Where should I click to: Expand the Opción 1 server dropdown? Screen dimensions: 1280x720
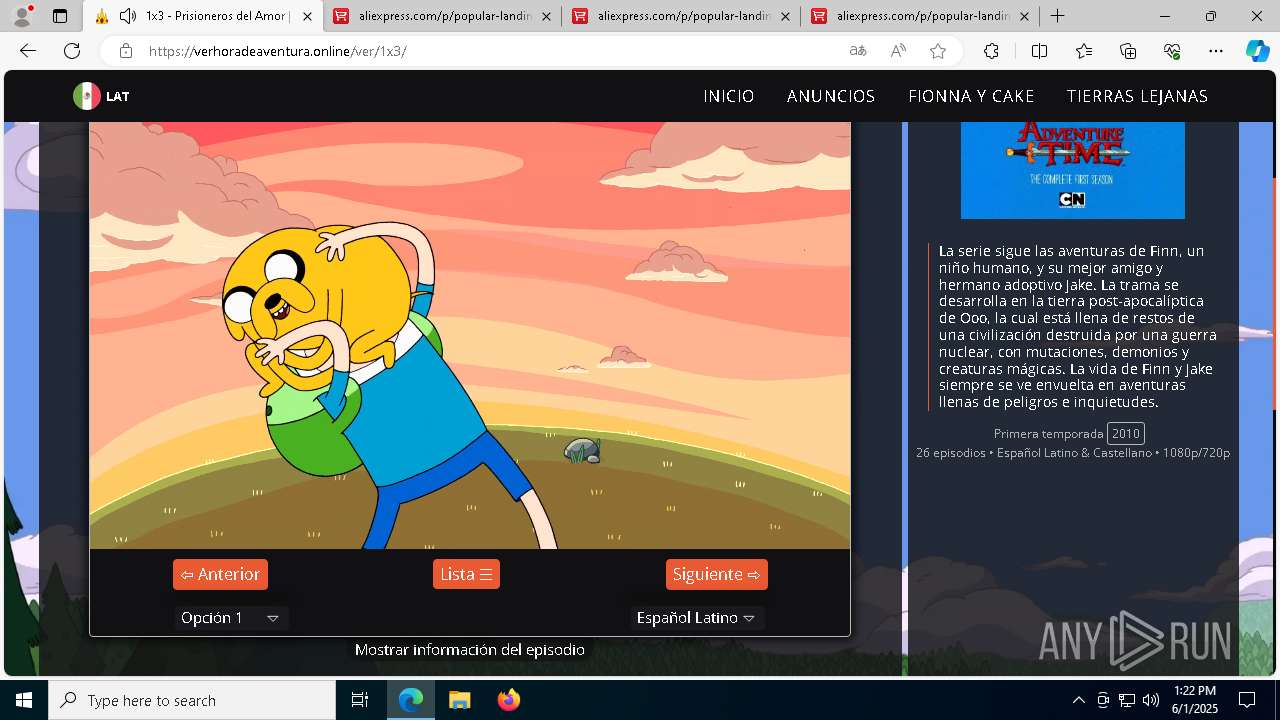[231, 618]
